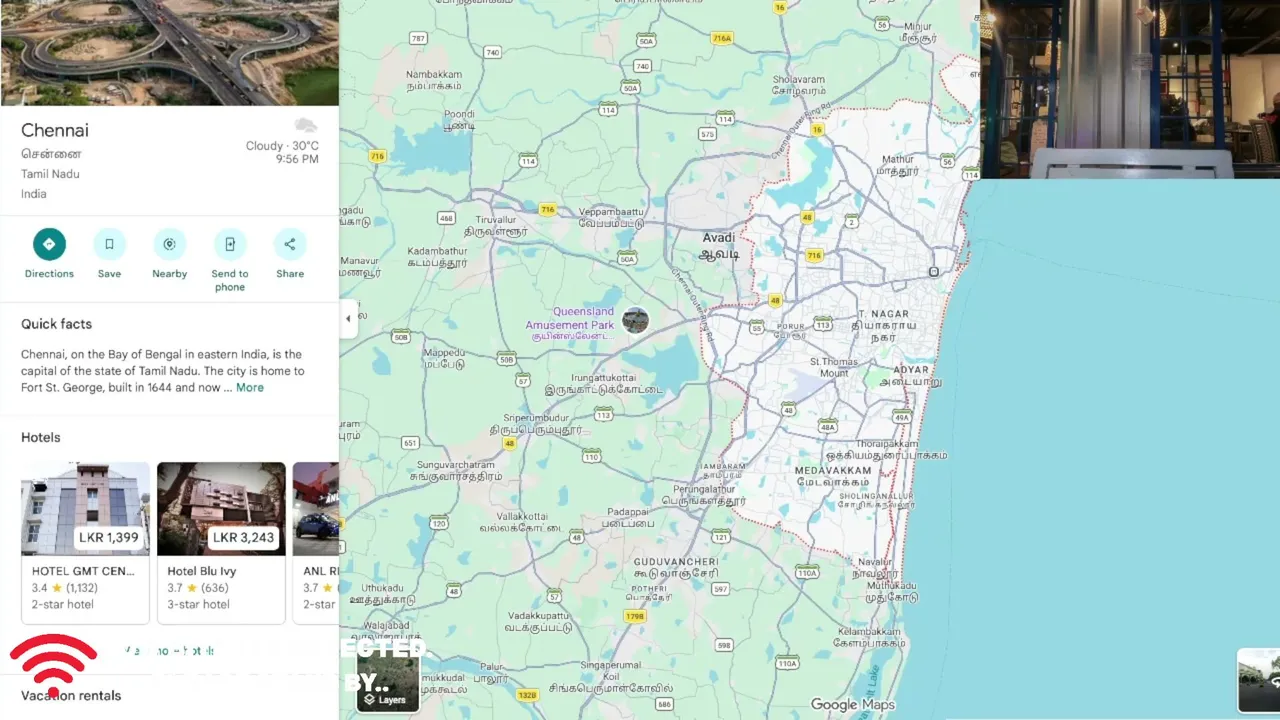Click the LKR 3,243 price tag

click(243, 537)
